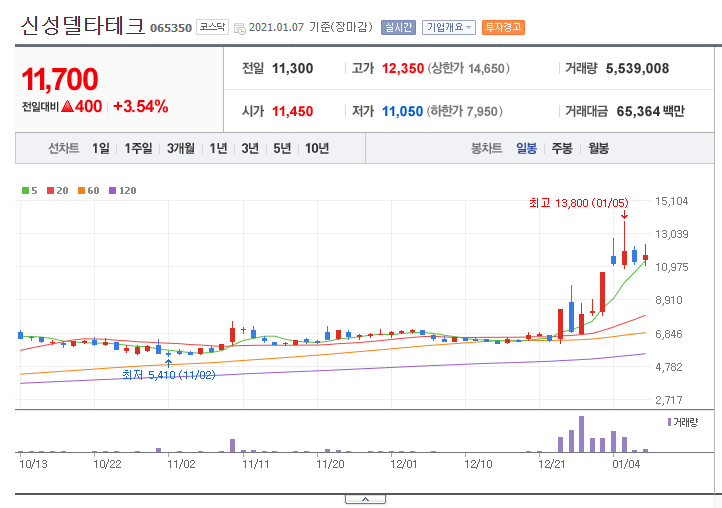Image resolution: width=722 pixels, height=508 pixels.
Task: Click the change percentage +3.54%
Action: 140,106
